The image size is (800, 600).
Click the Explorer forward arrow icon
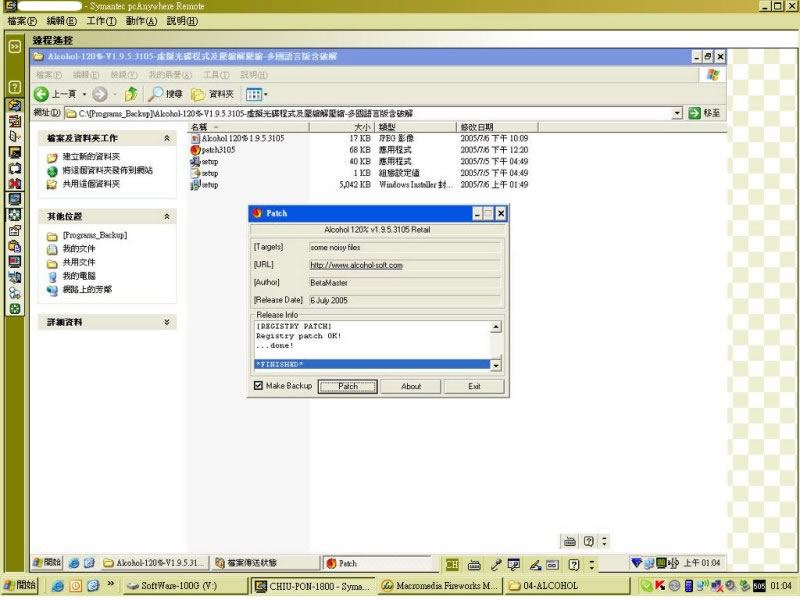(100, 94)
